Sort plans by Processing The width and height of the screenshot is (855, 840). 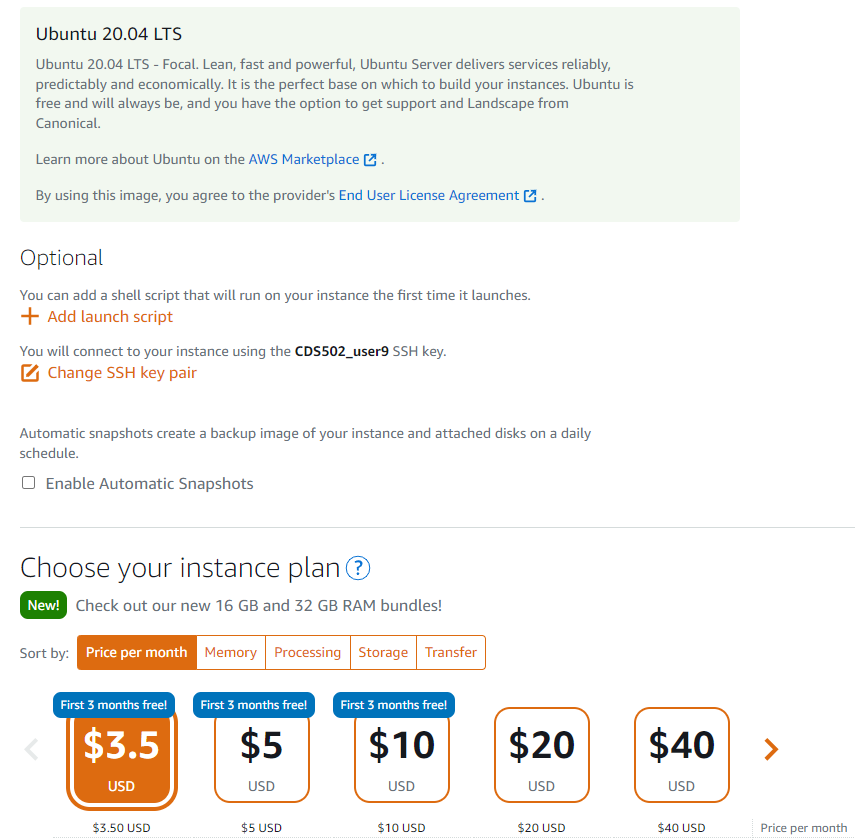click(x=308, y=652)
